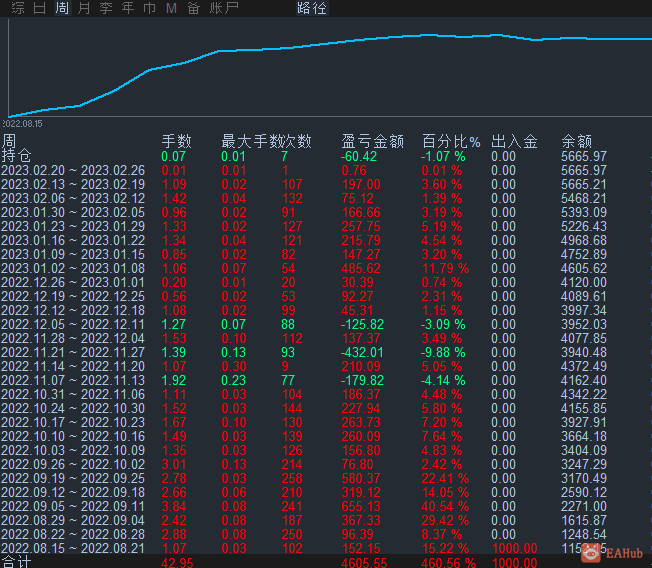This screenshot has width=652, height=568.
Task: Open the 季 quarterly tab
Action: [x=106, y=8]
